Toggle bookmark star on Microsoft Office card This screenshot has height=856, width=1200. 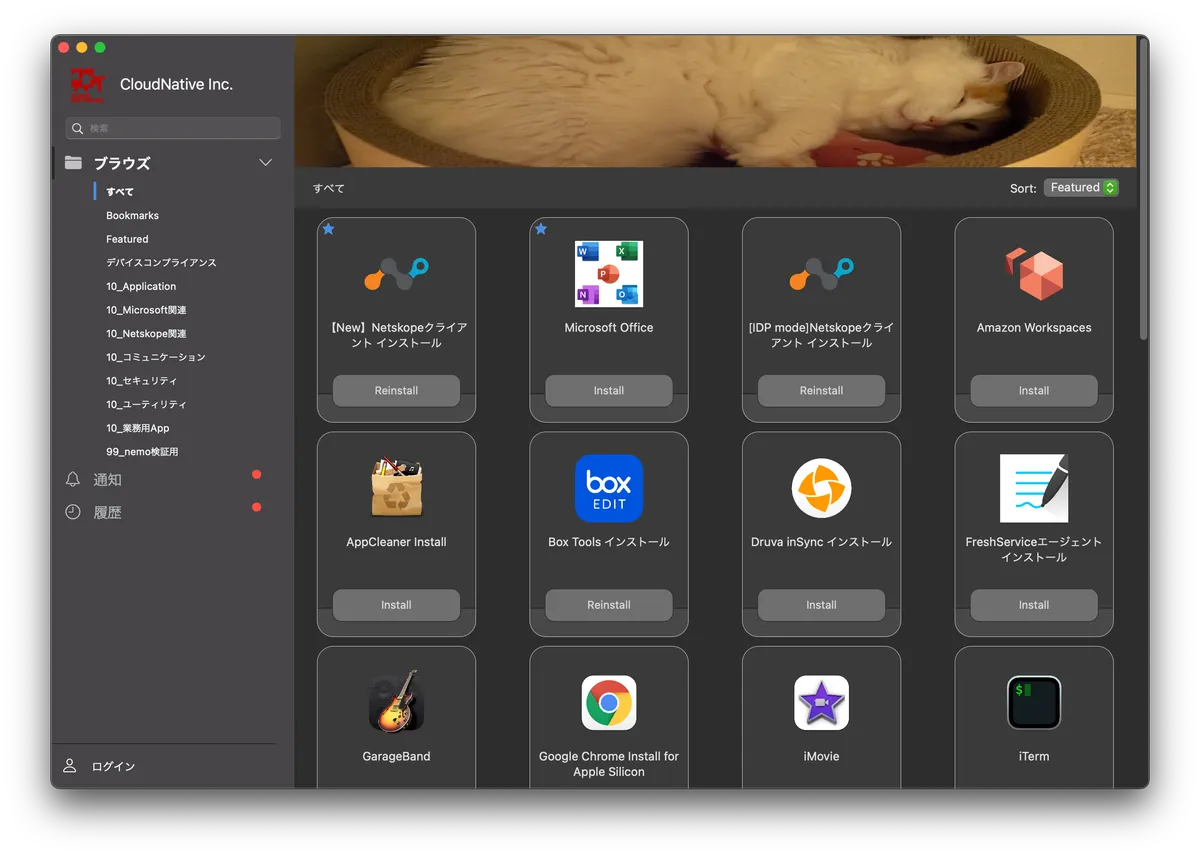[541, 229]
